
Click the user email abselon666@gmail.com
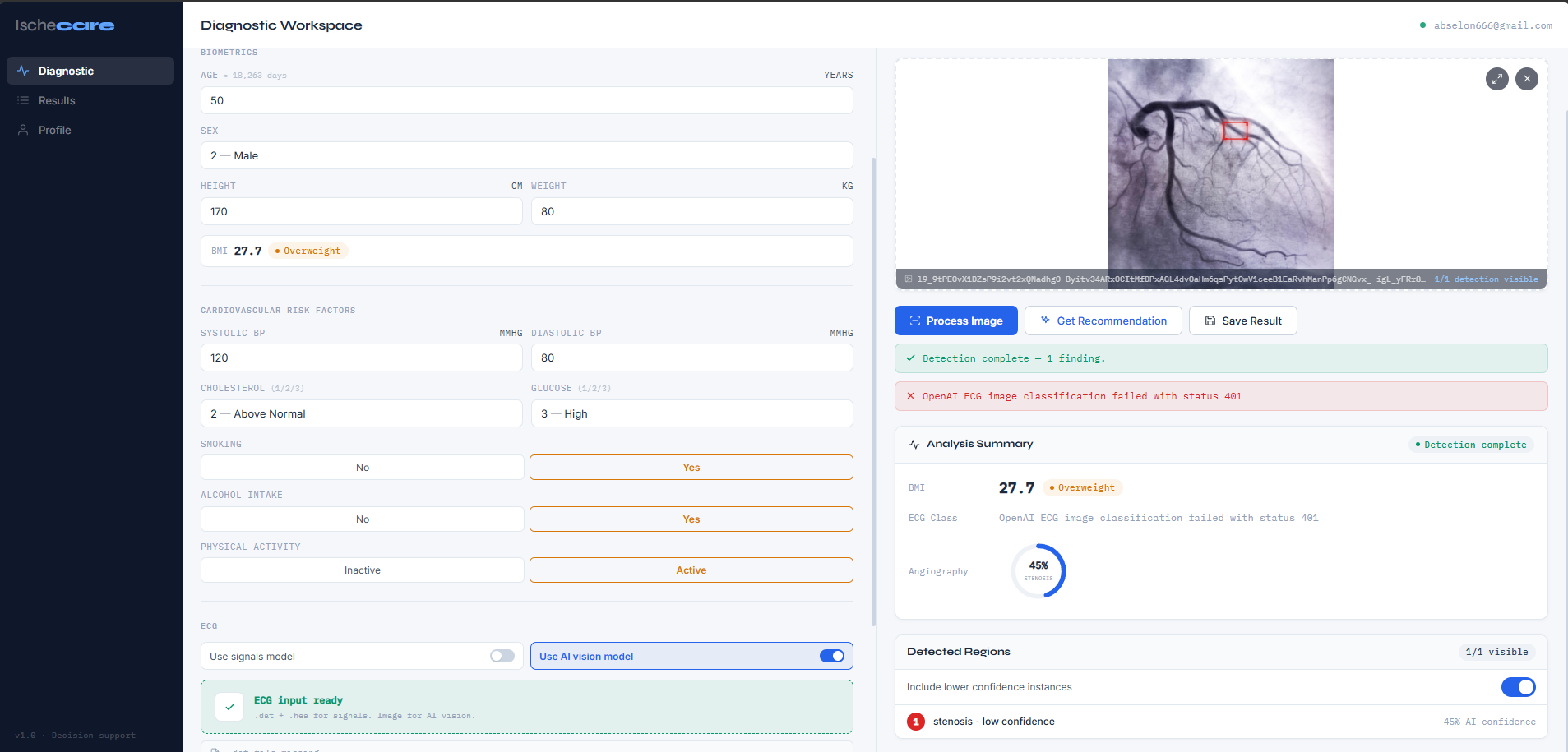coord(1492,25)
